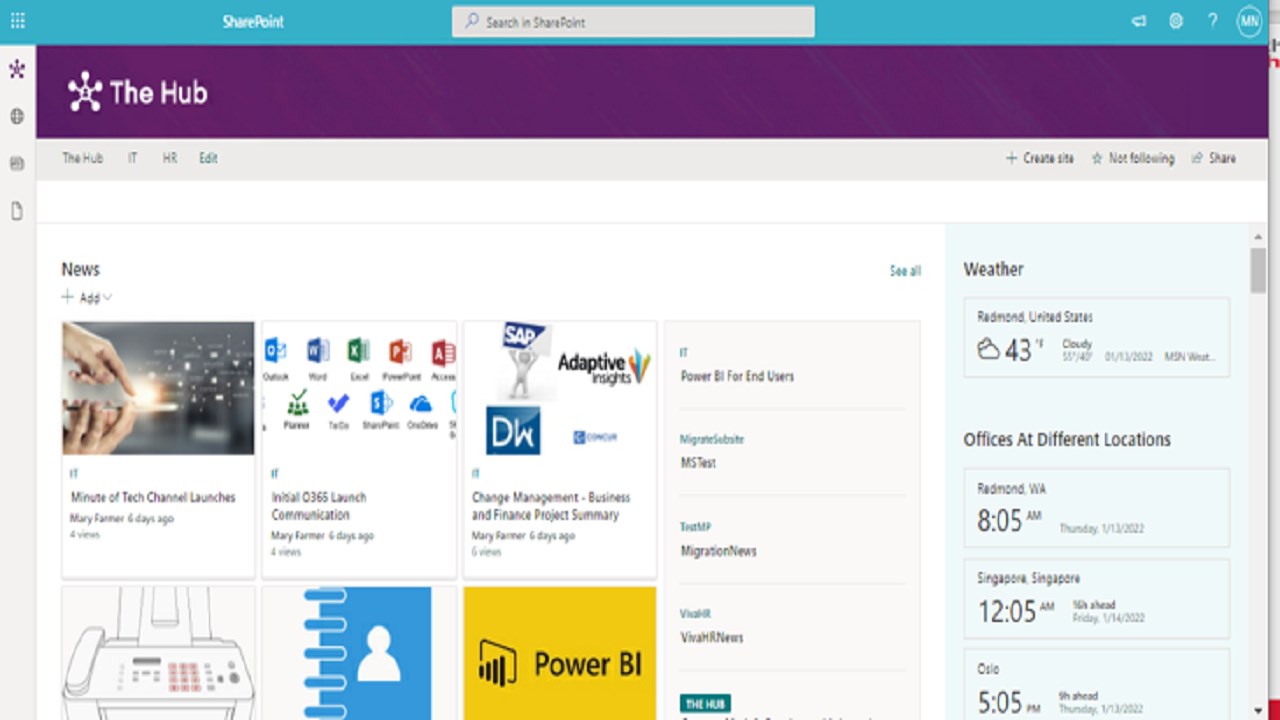Click scrollbar down arrow
The width and height of the screenshot is (1280, 720).
(x=1258, y=709)
